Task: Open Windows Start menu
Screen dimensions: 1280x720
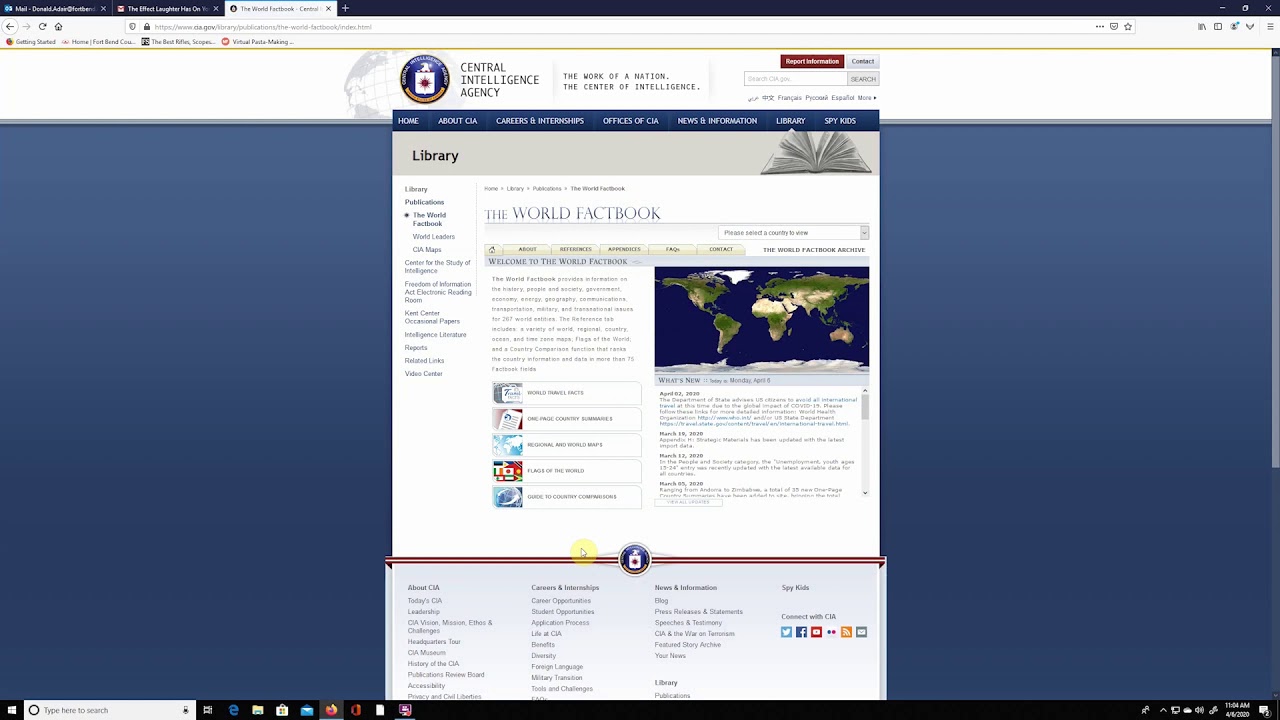Action: (x=10, y=710)
